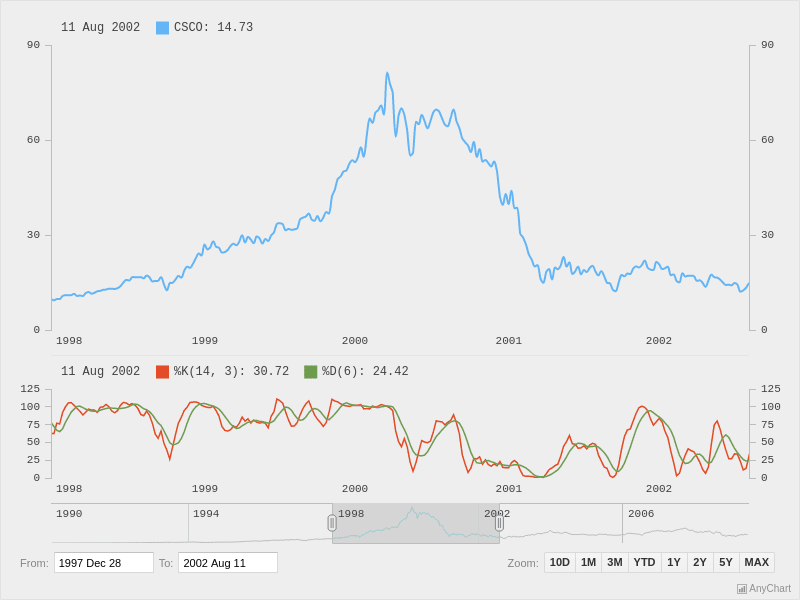Choose the YTD zoom button
This screenshot has height=600, width=800.
click(x=644, y=562)
